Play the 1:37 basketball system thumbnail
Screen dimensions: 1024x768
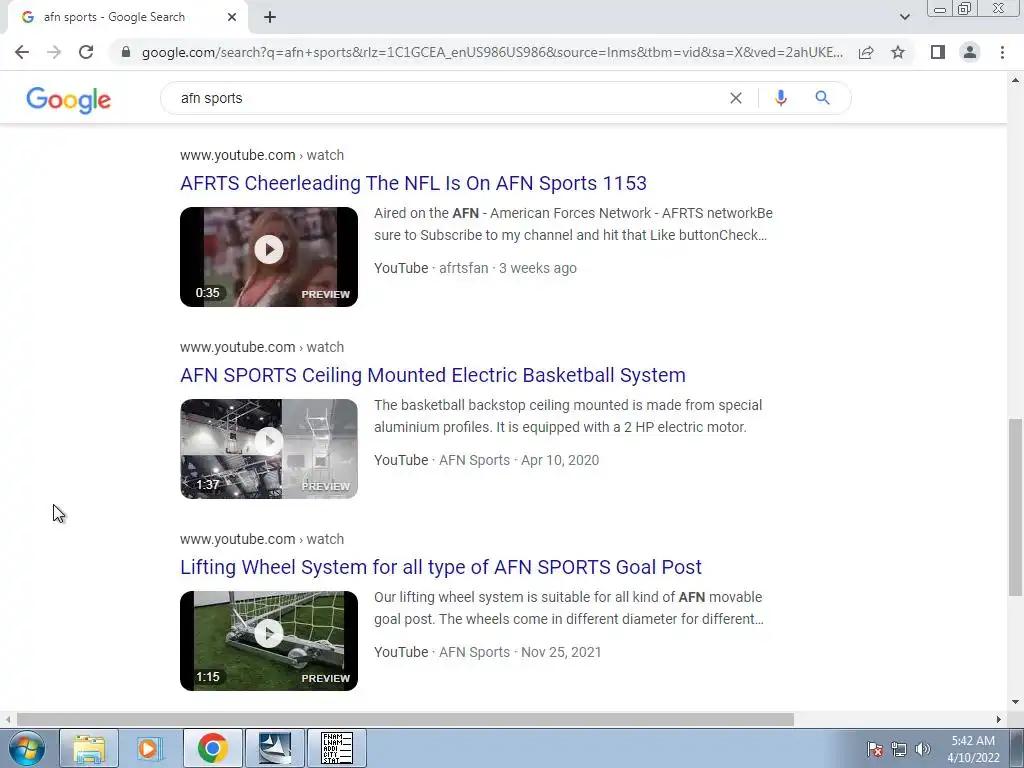(x=269, y=449)
